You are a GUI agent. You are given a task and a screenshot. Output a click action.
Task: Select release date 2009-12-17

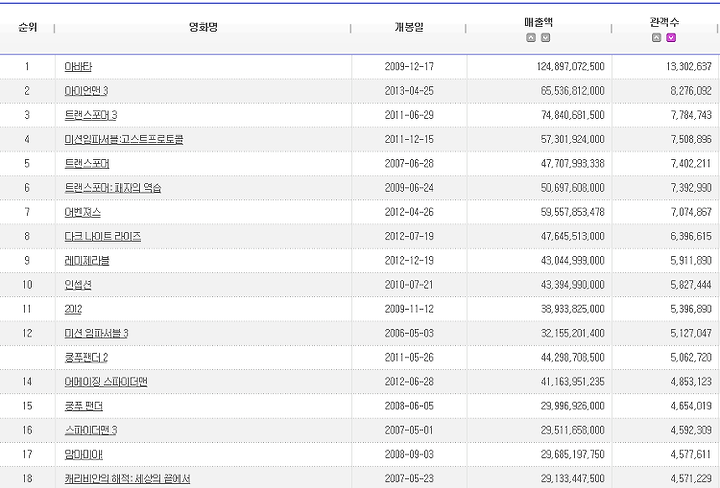[x=409, y=67]
